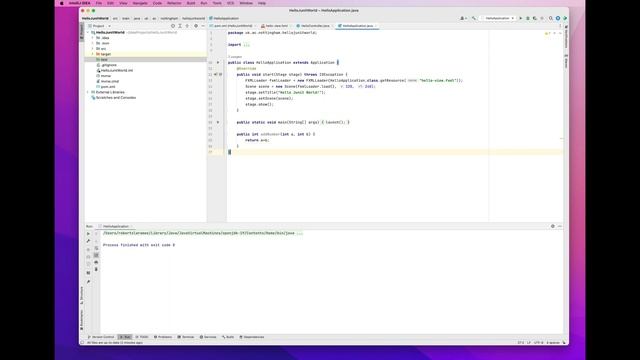
Task: Rerun HelloApplication in Run panel
Action: [88, 234]
